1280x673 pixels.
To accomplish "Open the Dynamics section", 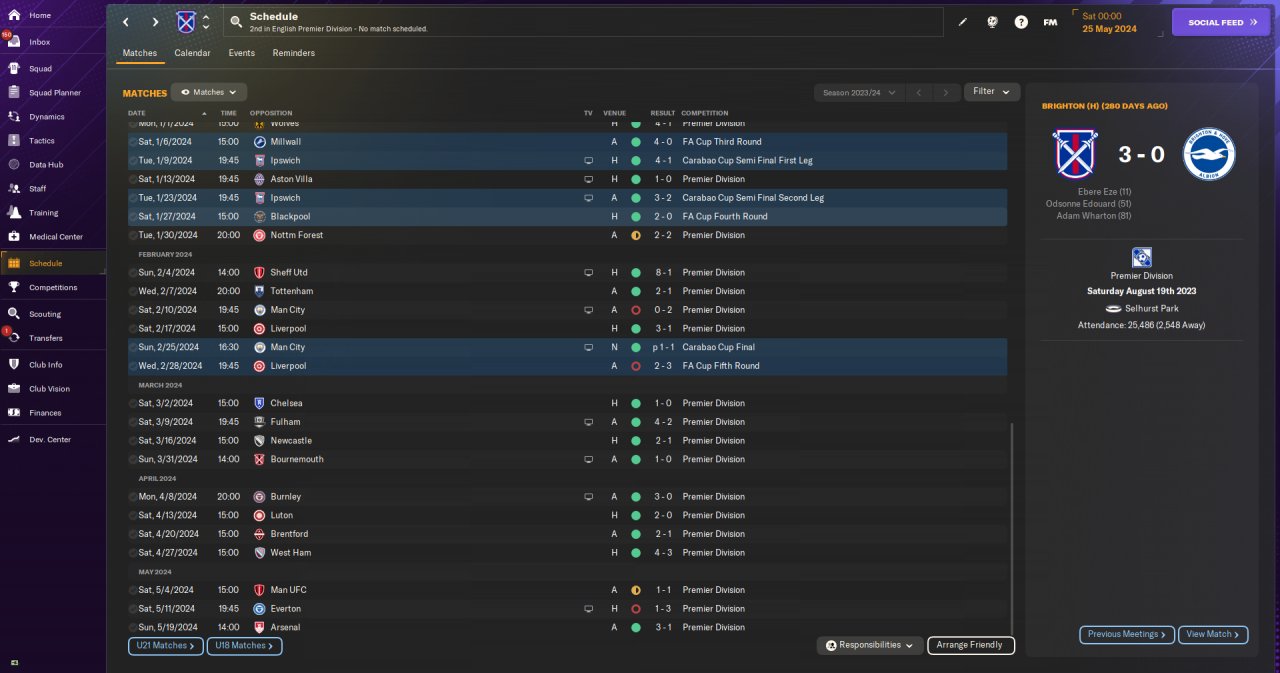I will 46,117.
